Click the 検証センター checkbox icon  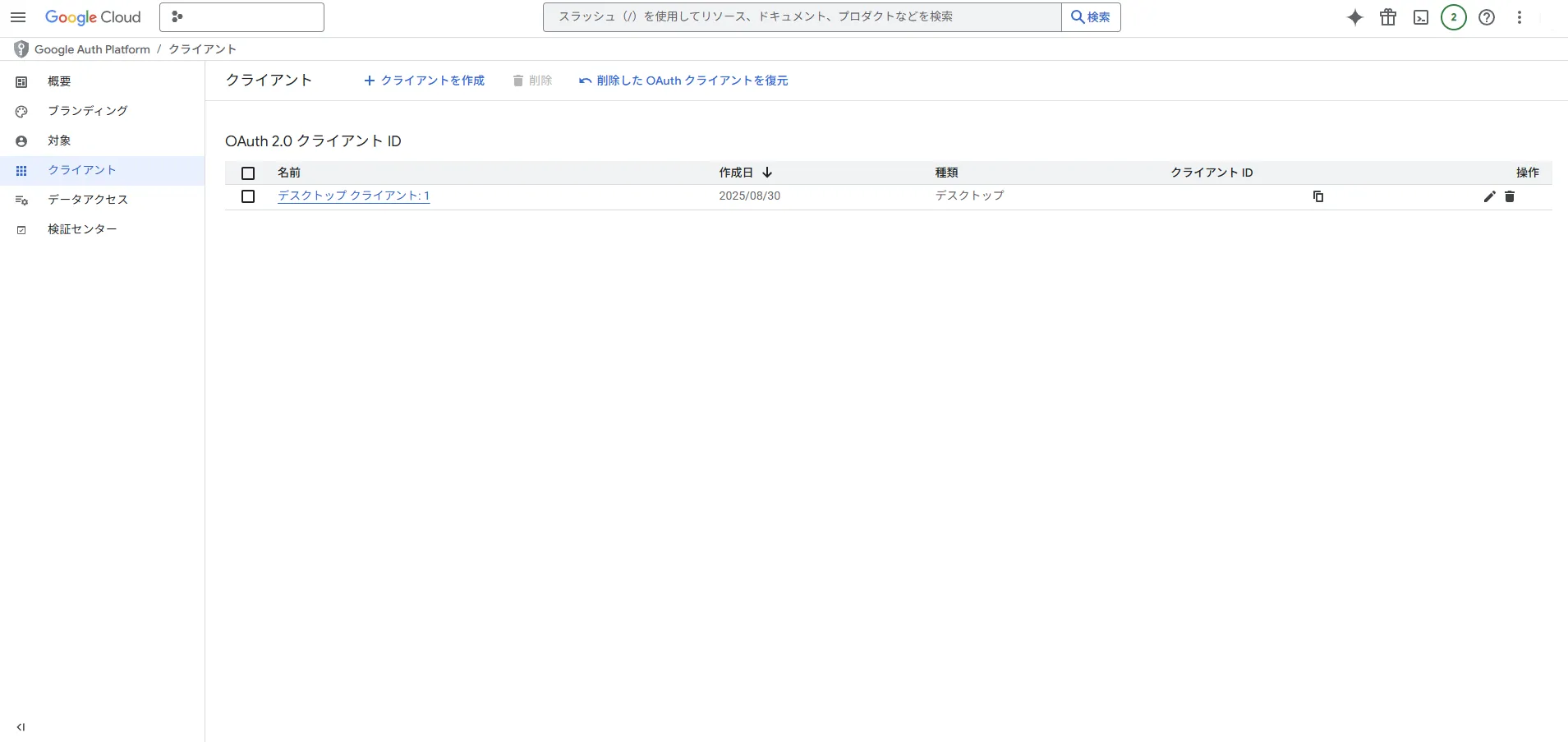(21, 230)
